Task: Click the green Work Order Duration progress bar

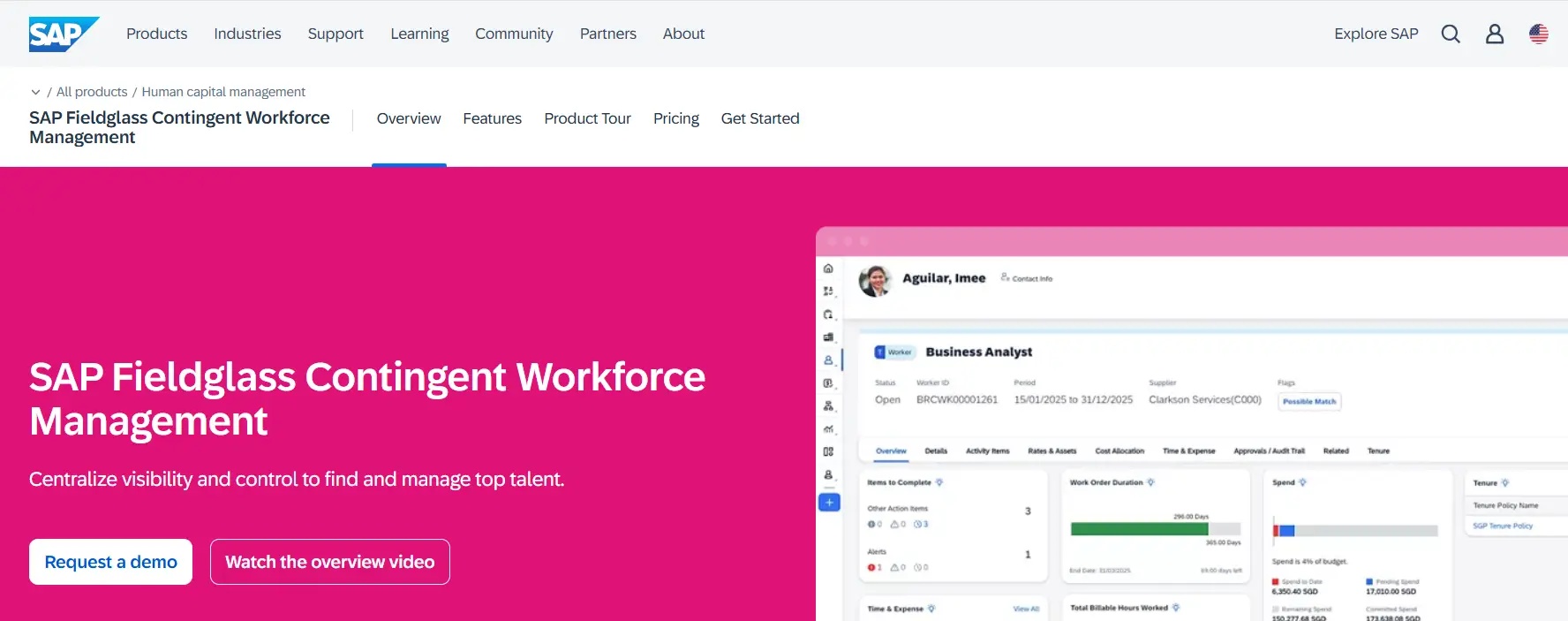Action: 1139,529
